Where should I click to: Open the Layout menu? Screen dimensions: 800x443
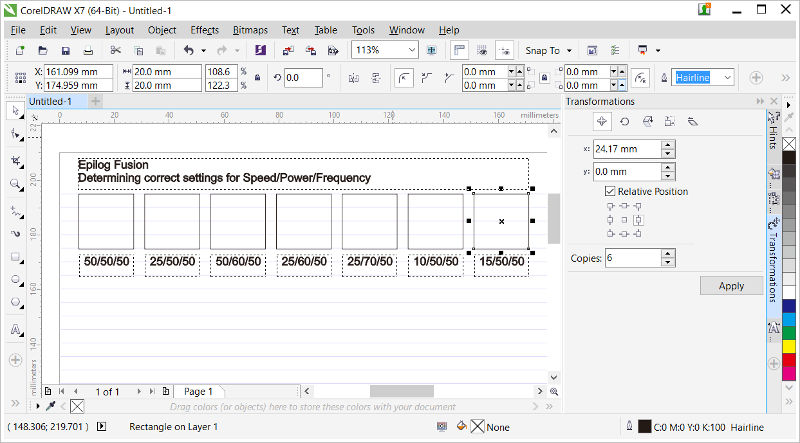pyautogui.click(x=119, y=30)
